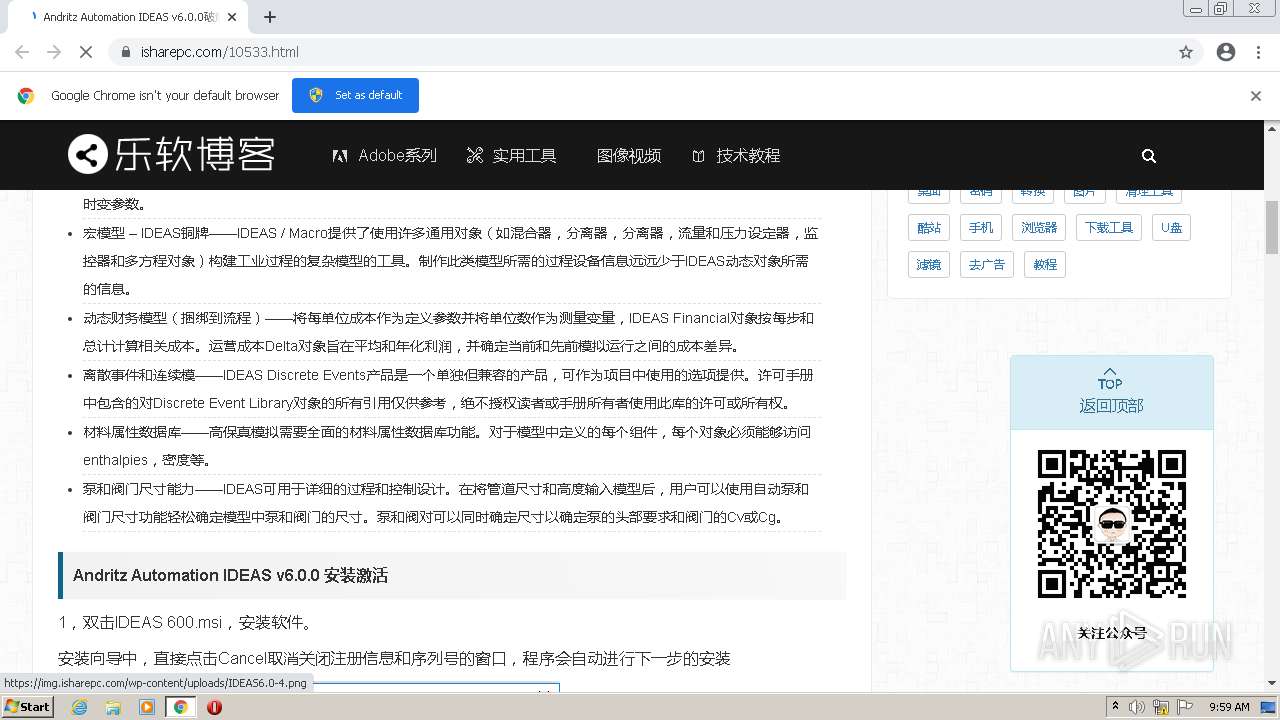
Task: Click the taskbar clock showing 9:59 AM
Action: tap(1229, 707)
